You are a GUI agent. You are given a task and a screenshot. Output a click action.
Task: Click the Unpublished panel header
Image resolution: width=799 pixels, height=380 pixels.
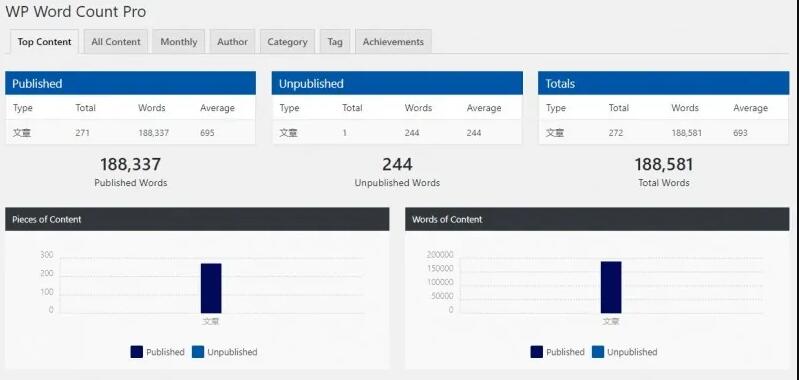coord(397,84)
